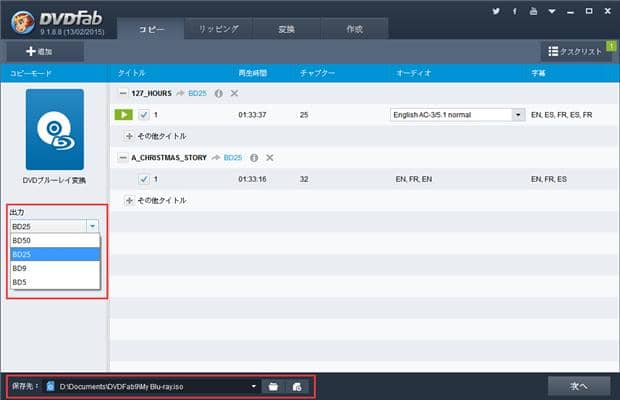Collapse the A_CHRISTMAS_STORY title group
The height and width of the screenshot is (400, 620).
coord(123,158)
